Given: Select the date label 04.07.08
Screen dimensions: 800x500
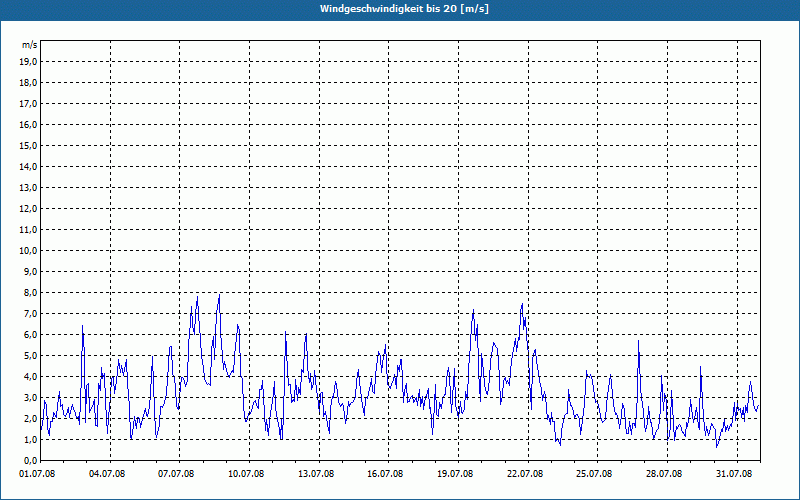Looking at the screenshot, I should click(107, 474).
